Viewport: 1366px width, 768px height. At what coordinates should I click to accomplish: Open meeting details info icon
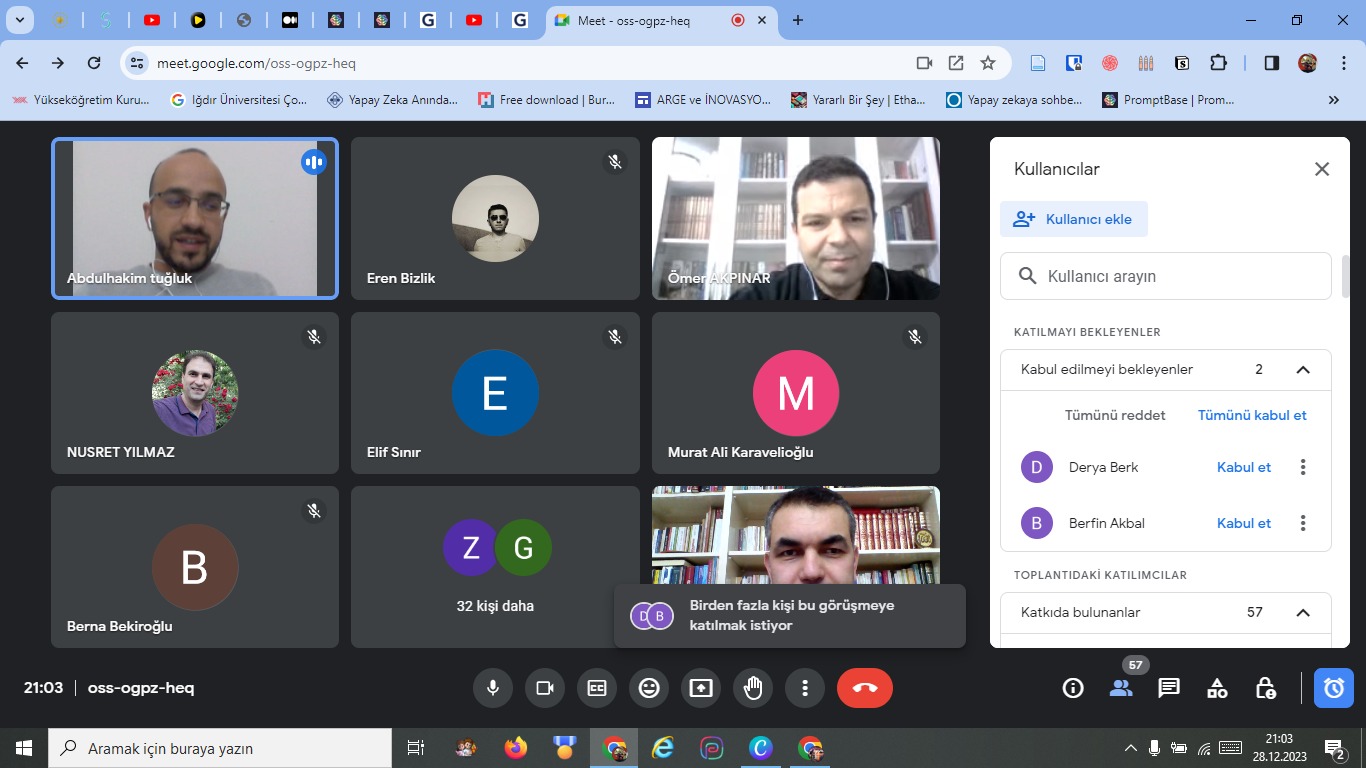point(1073,688)
